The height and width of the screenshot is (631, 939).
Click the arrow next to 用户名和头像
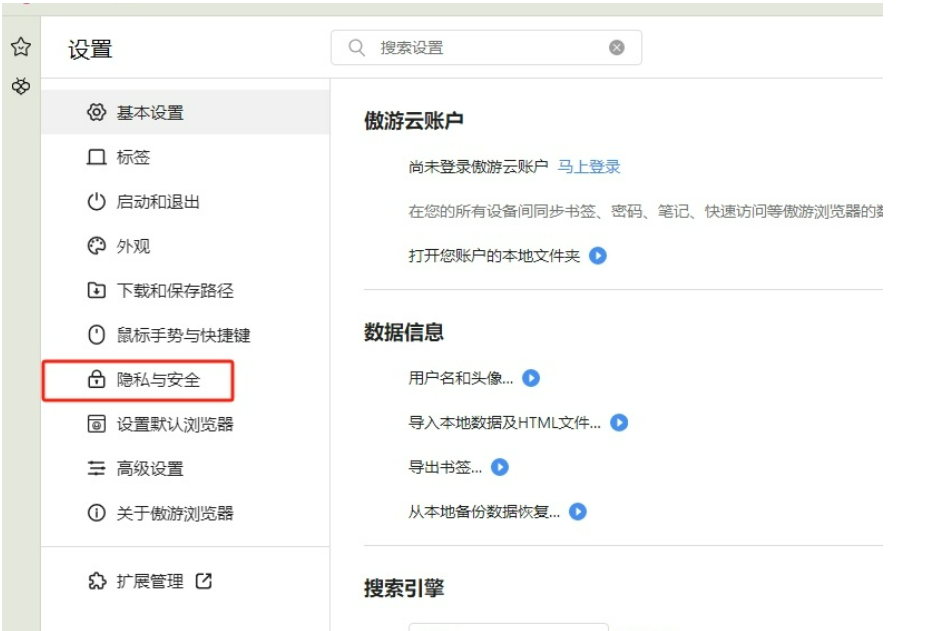pyautogui.click(x=531, y=378)
